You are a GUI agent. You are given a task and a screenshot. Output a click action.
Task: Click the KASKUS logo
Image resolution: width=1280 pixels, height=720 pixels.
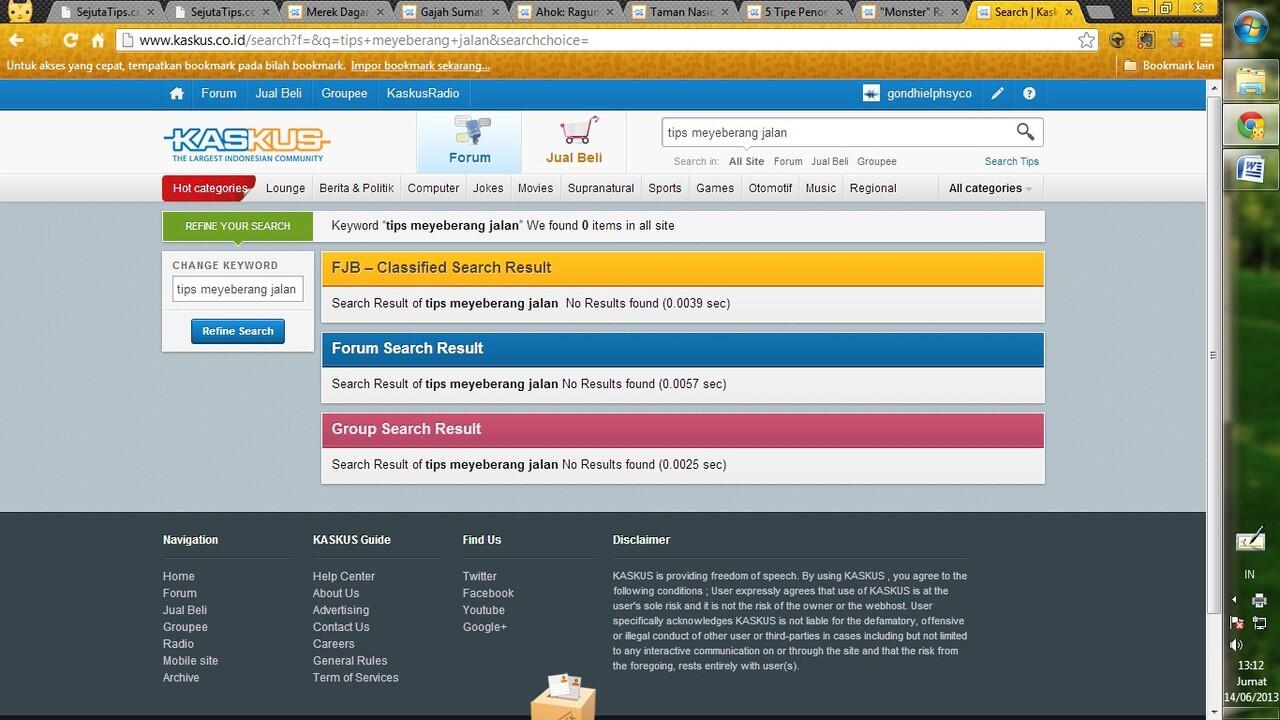point(246,144)
